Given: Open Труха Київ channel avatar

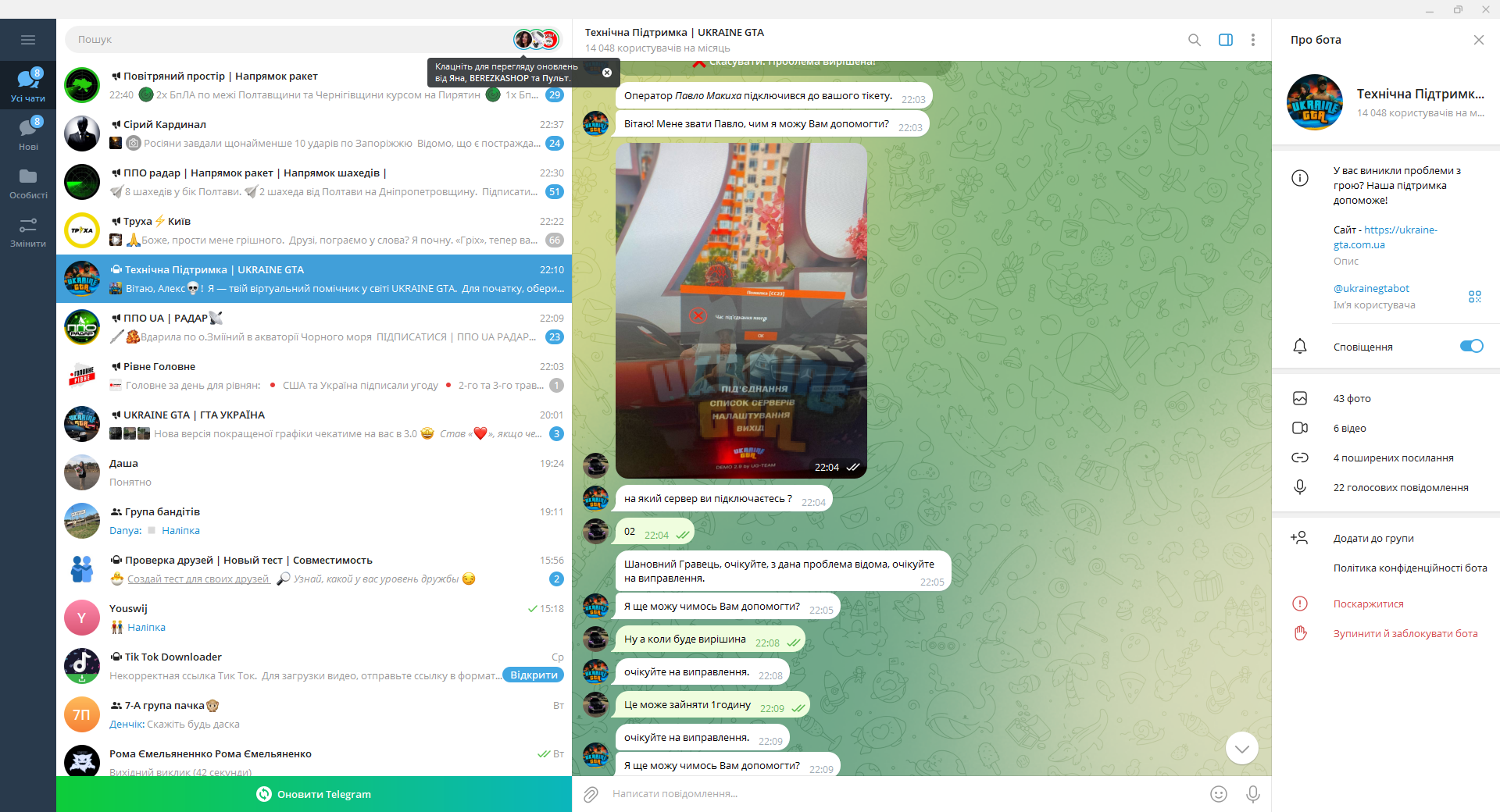Looking at the screenshot, I should (82, 230).
